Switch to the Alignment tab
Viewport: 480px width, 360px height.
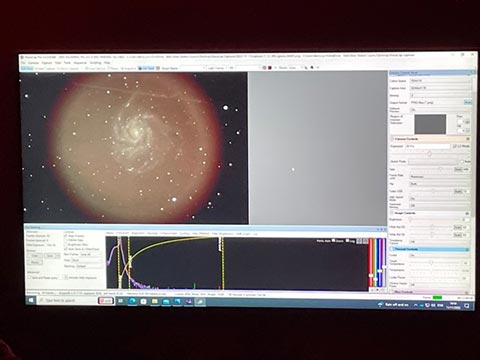pos(137,233)
